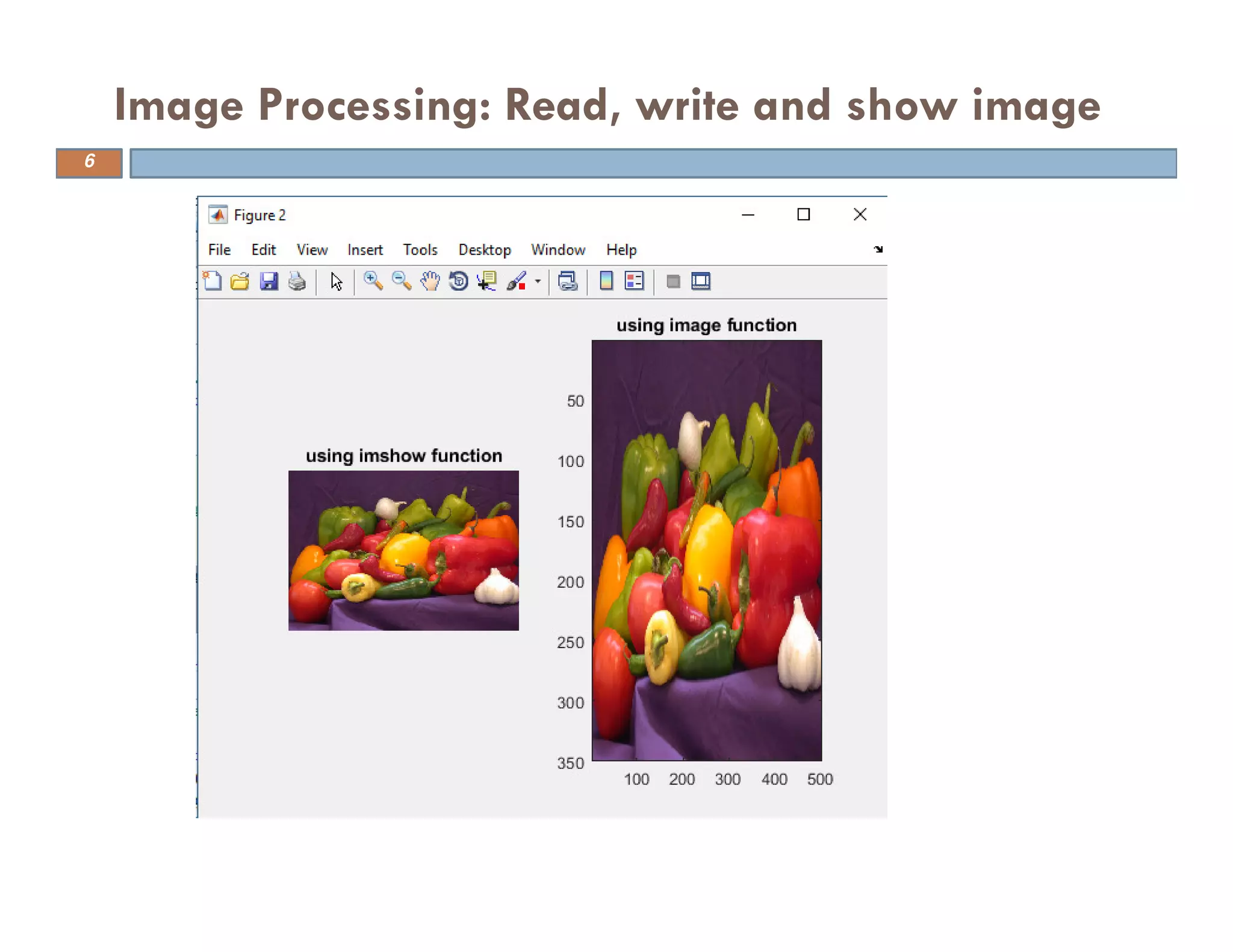
Task: Activate the Zoom Out magnifier tool
Action: point(402,281)
